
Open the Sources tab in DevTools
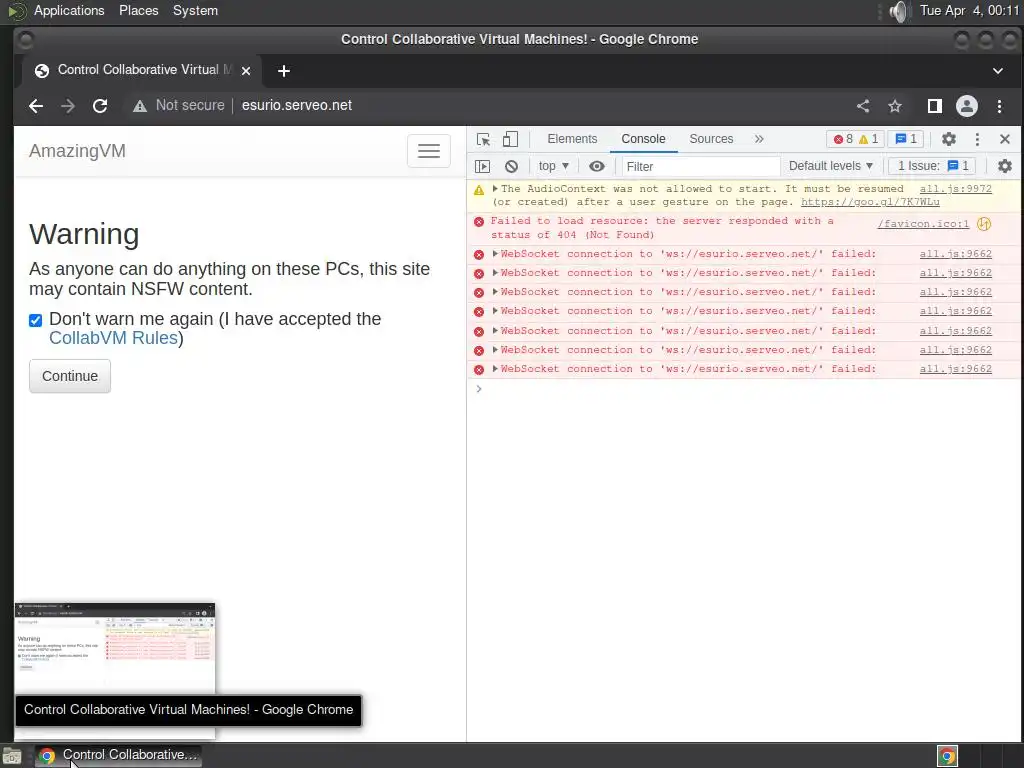[x=711, y=139]
